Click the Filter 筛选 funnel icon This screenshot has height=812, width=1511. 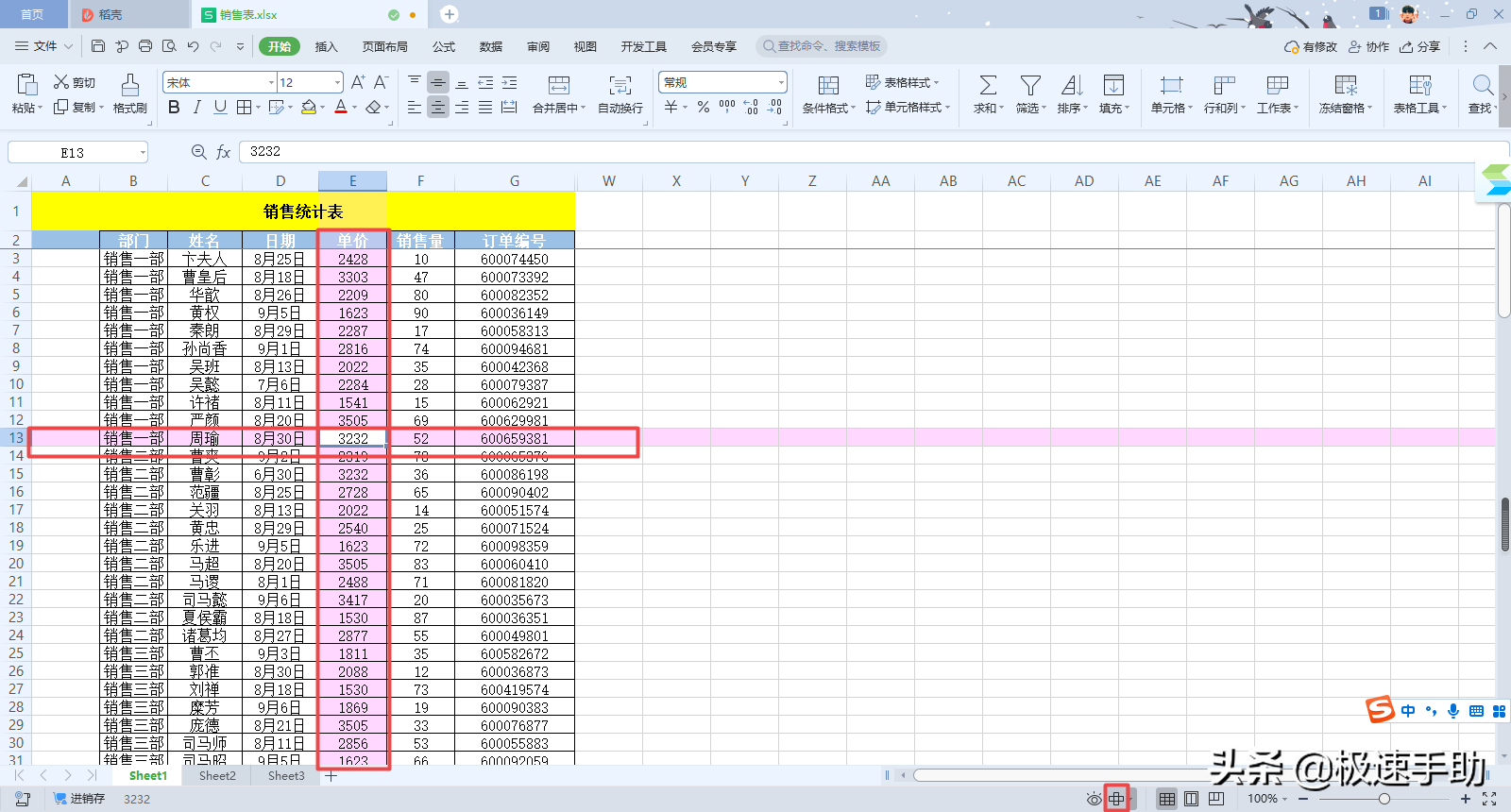pos(1030,85)
